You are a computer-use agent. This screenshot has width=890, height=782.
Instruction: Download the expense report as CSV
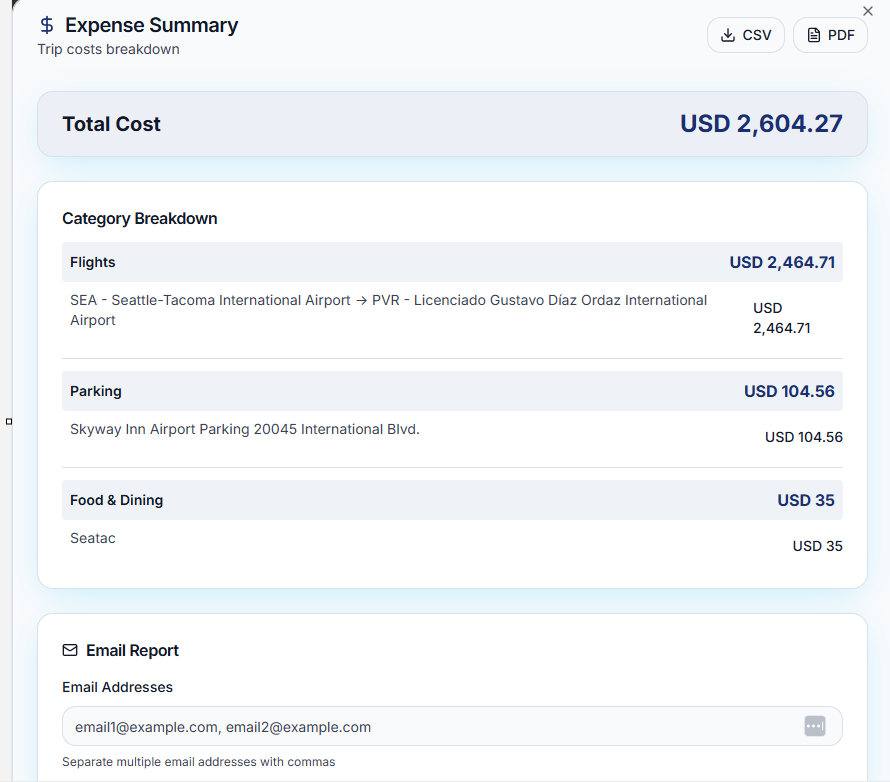point(745,35)
